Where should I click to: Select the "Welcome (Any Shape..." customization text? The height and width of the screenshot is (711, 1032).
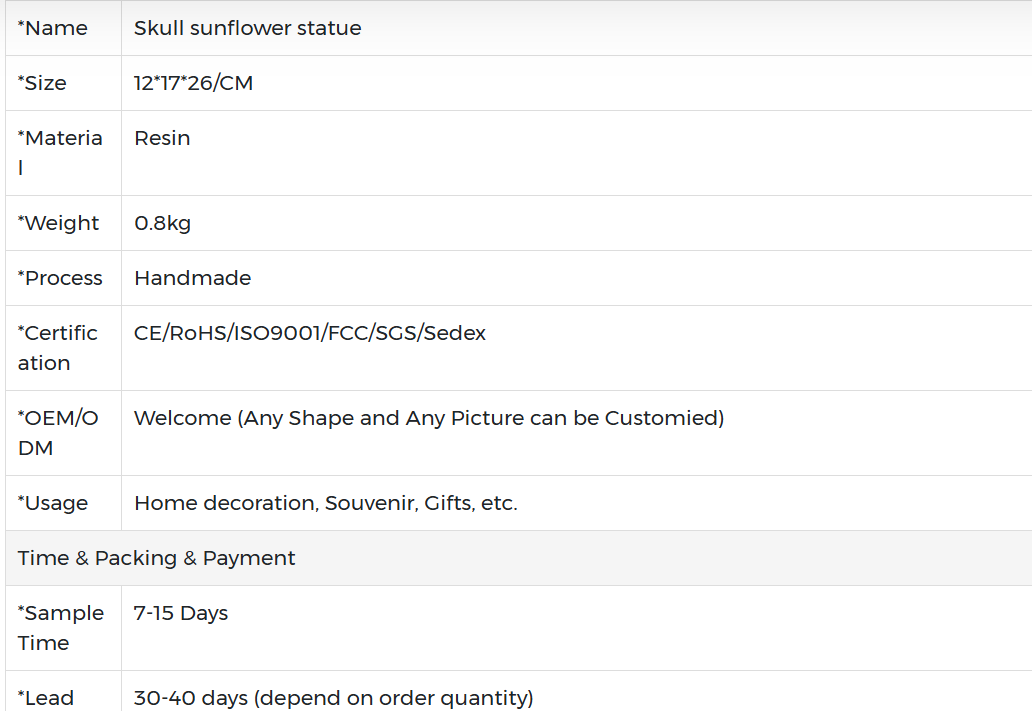click(429, 418)
